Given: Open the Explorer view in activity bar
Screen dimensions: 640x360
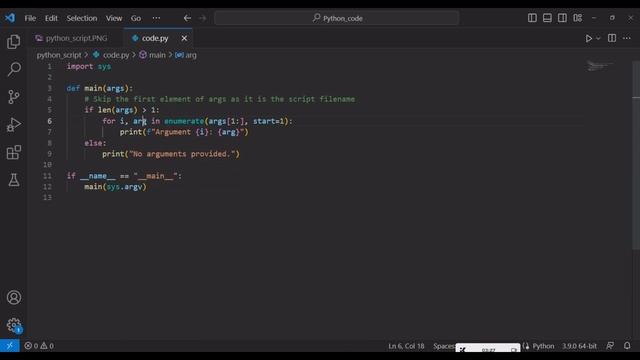Looking at the screenshot, I should point(13,42).
